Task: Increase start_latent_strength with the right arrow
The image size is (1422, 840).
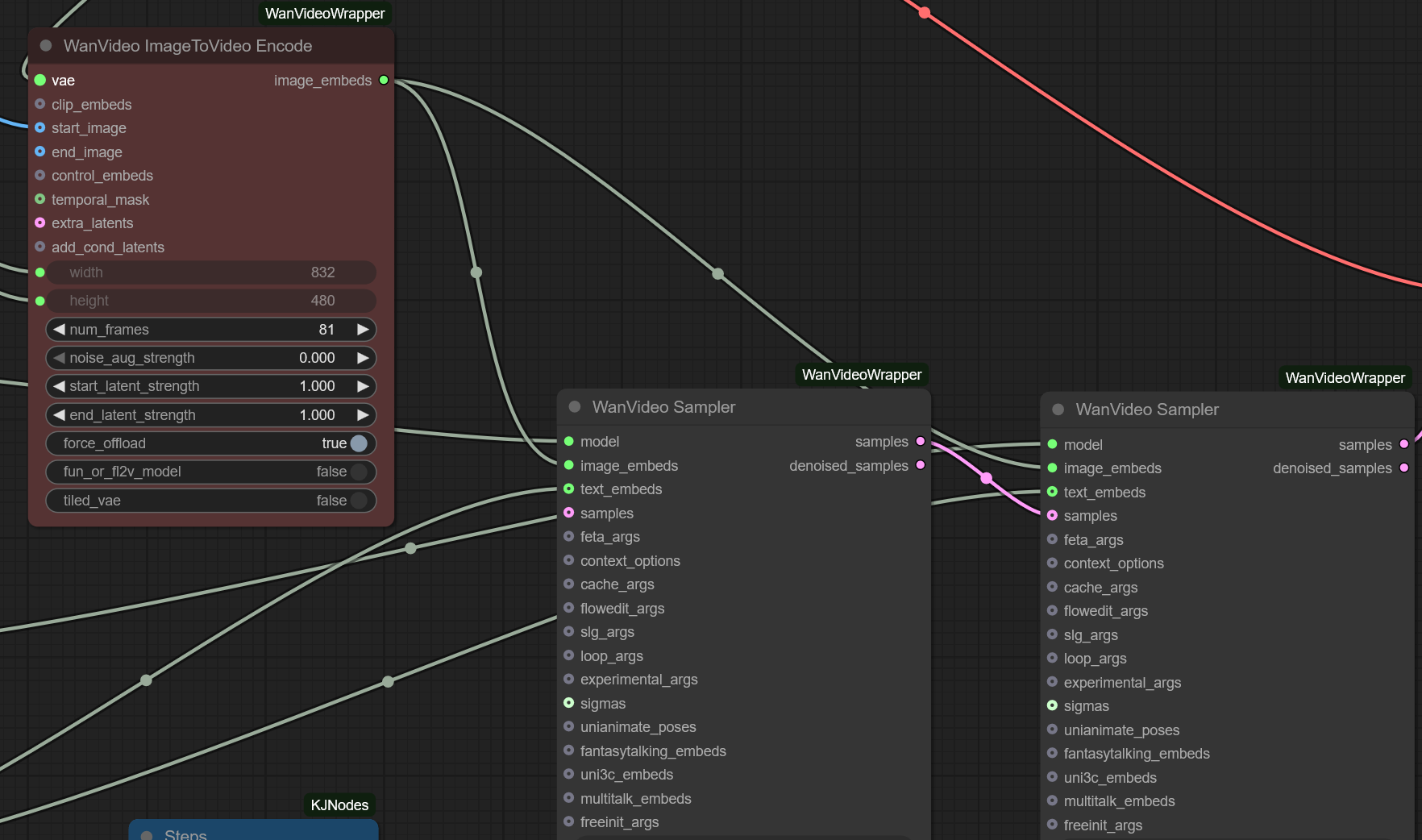Action: click(x=363, y=386)
